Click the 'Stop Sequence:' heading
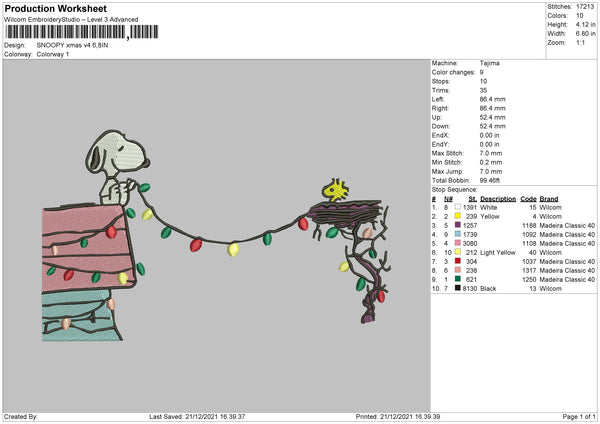Image resolution: width=600 pixels, height=424 pixels. tap(455, 190)
